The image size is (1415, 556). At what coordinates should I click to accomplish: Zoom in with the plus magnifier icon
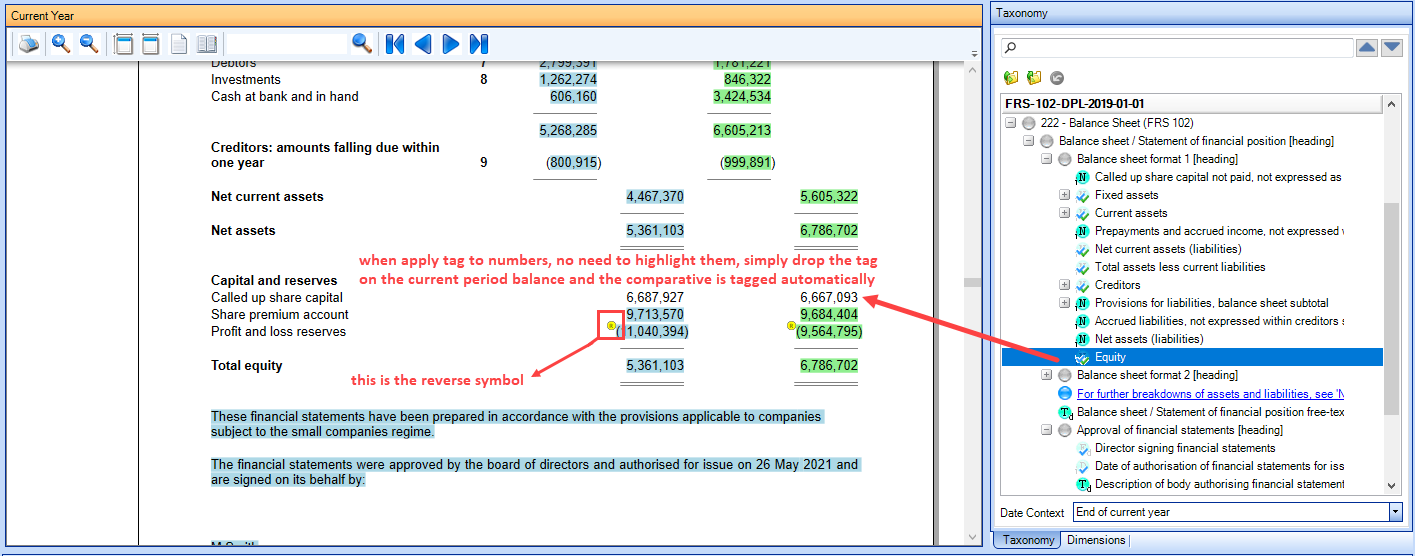(61, 43)
